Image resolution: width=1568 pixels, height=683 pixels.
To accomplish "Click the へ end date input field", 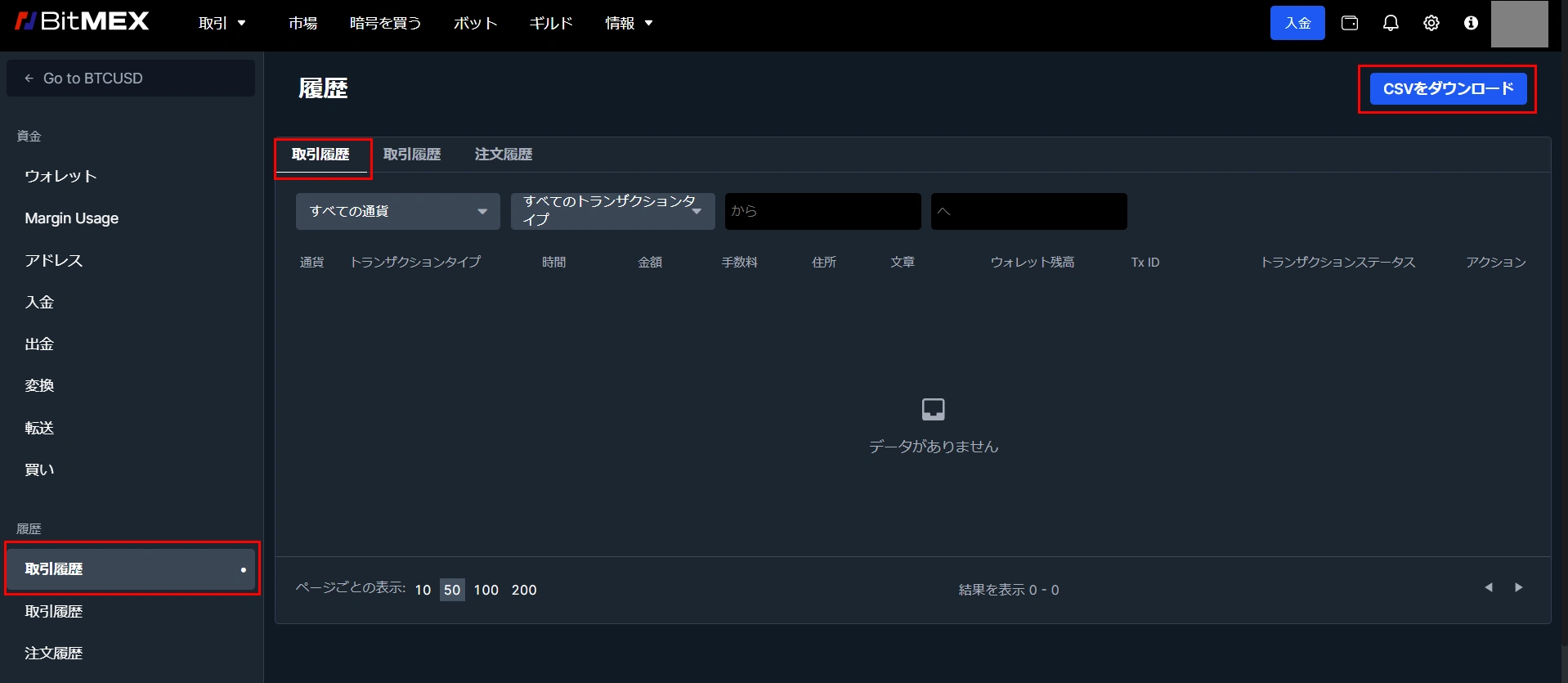I will click(1028, 211).
